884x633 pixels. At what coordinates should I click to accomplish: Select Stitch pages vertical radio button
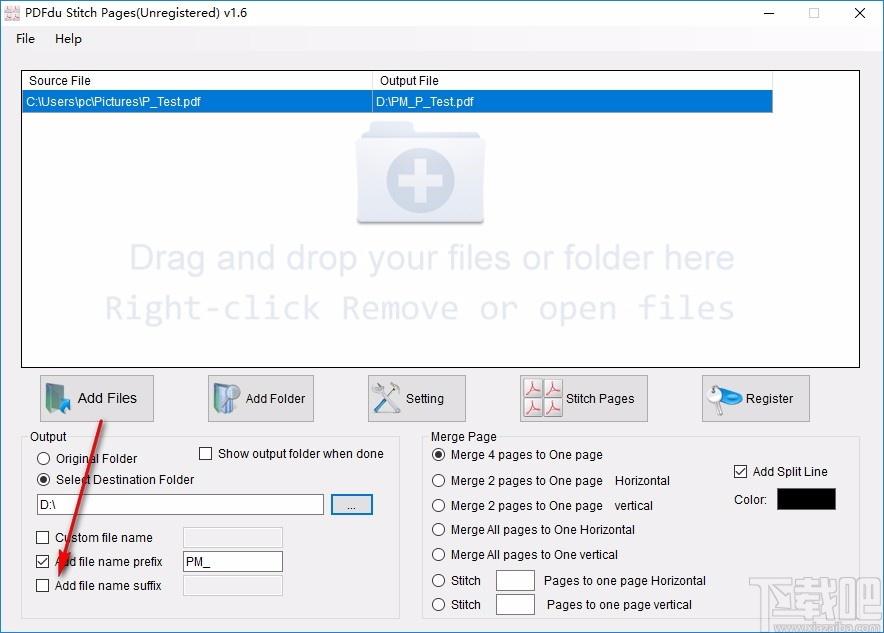tap(439, 605)
